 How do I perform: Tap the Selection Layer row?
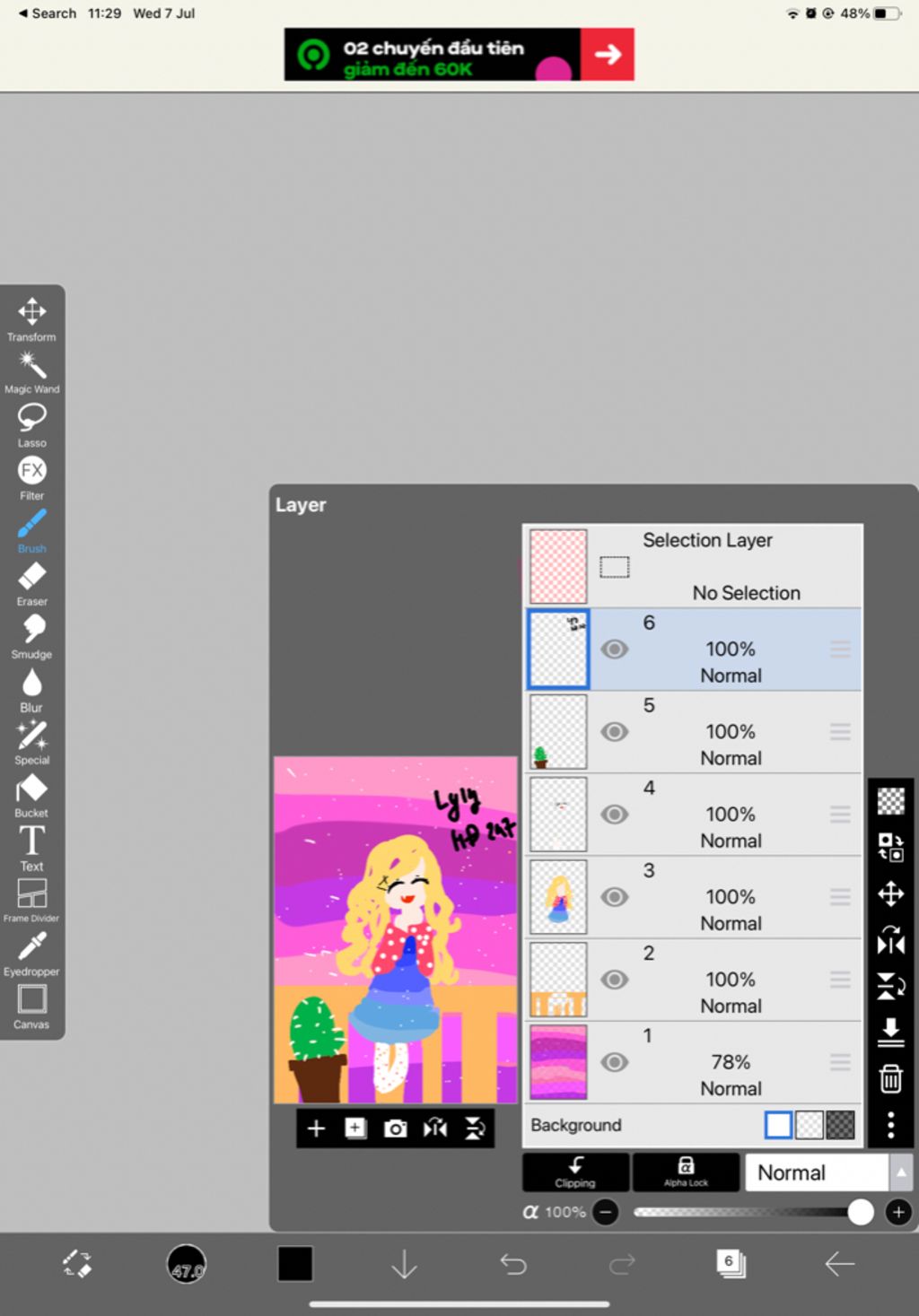click(693, 566)
